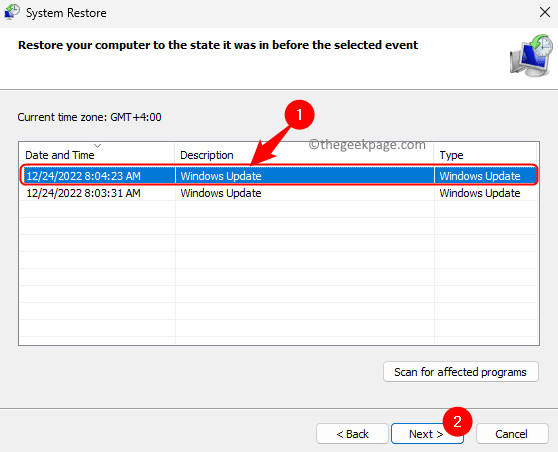
Task: Close the System Restore dialog
Action: click(544, 12)
